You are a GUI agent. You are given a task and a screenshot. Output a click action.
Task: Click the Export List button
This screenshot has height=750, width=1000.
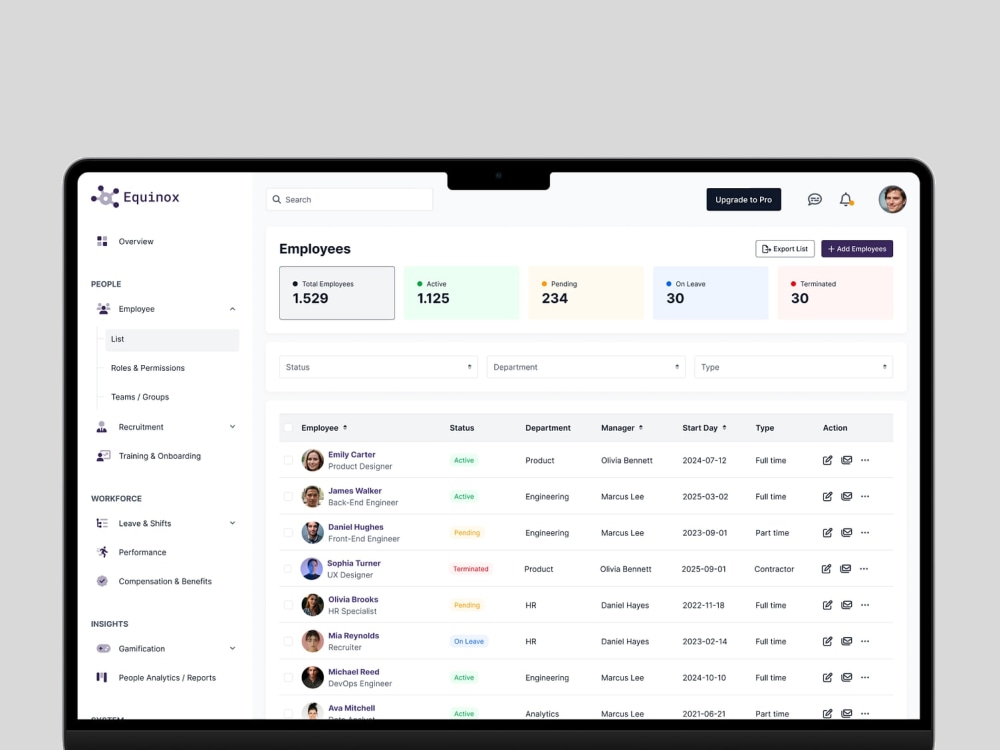coord(785,249)
